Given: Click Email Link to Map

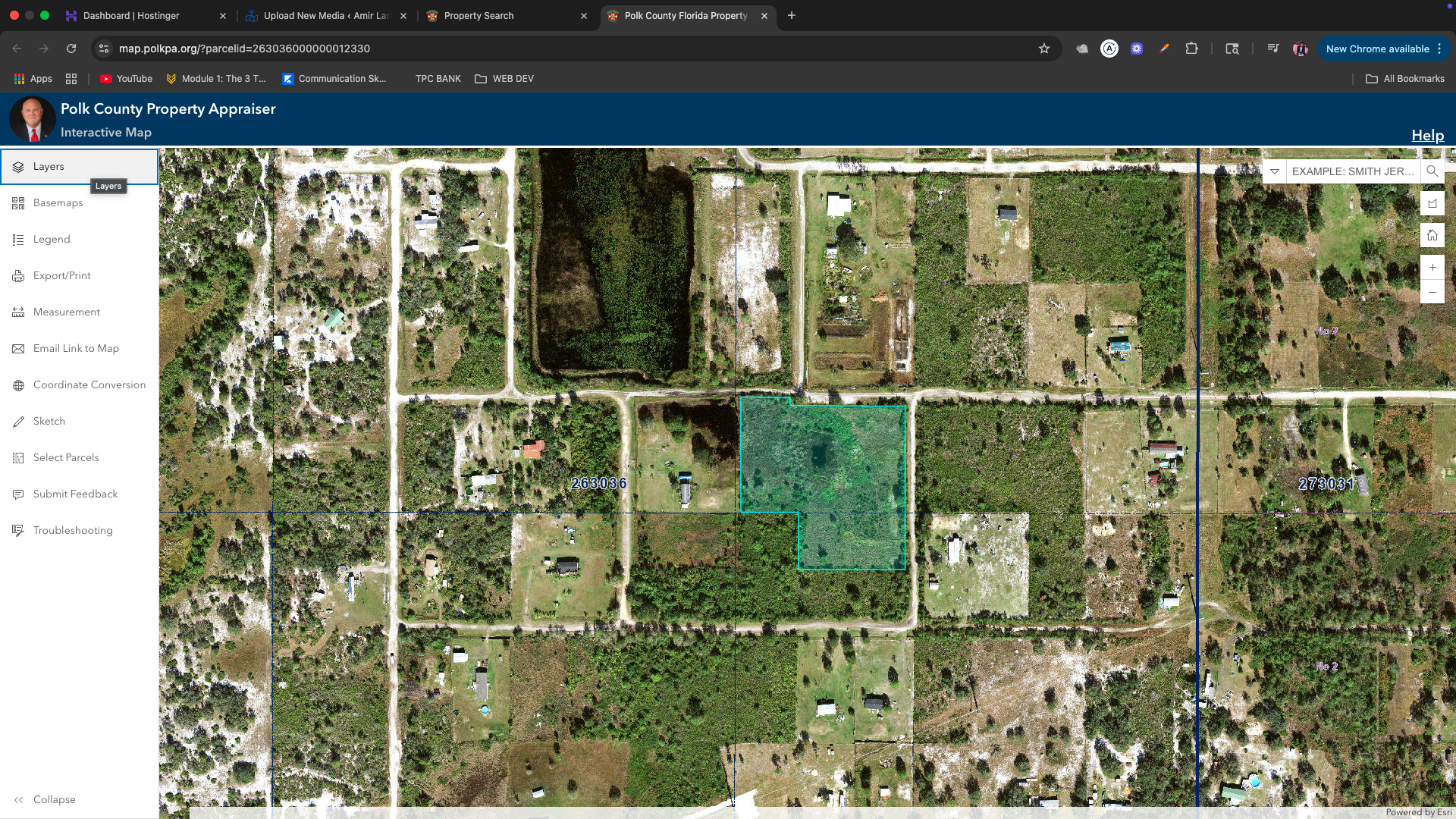Looking at the screenshot, I should click(x=76, y=349).
